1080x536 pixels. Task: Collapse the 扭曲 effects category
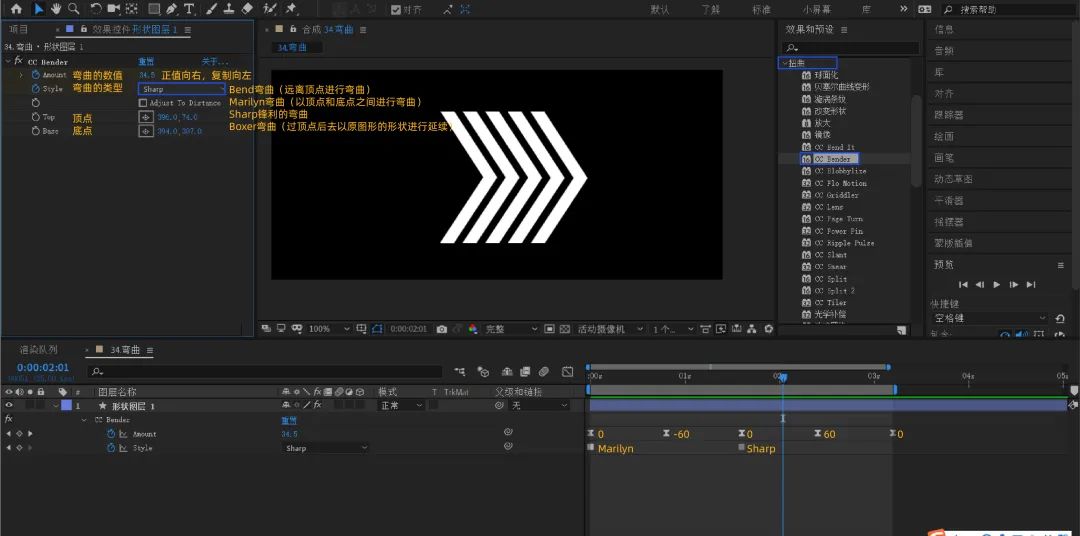tap(785, 63)
